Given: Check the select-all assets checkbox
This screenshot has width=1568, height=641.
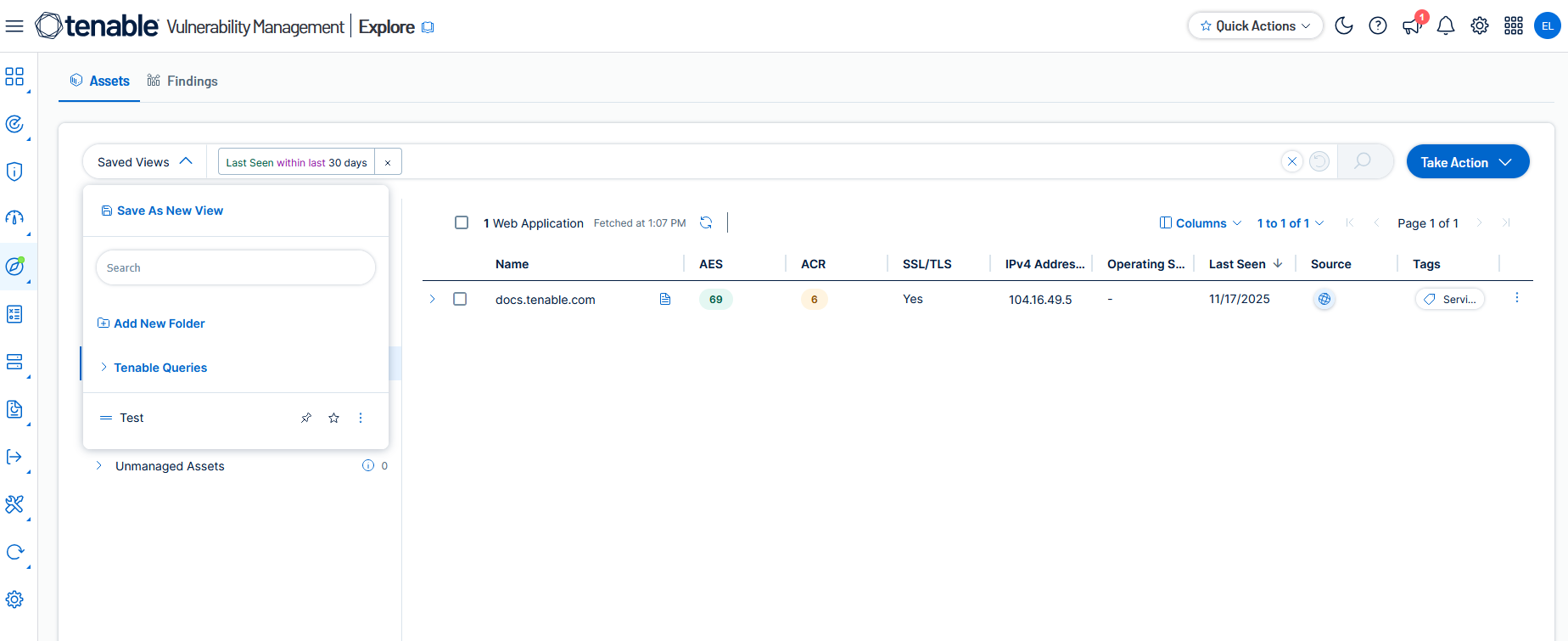Looking at the screenshot, I should tap(462, 222).
